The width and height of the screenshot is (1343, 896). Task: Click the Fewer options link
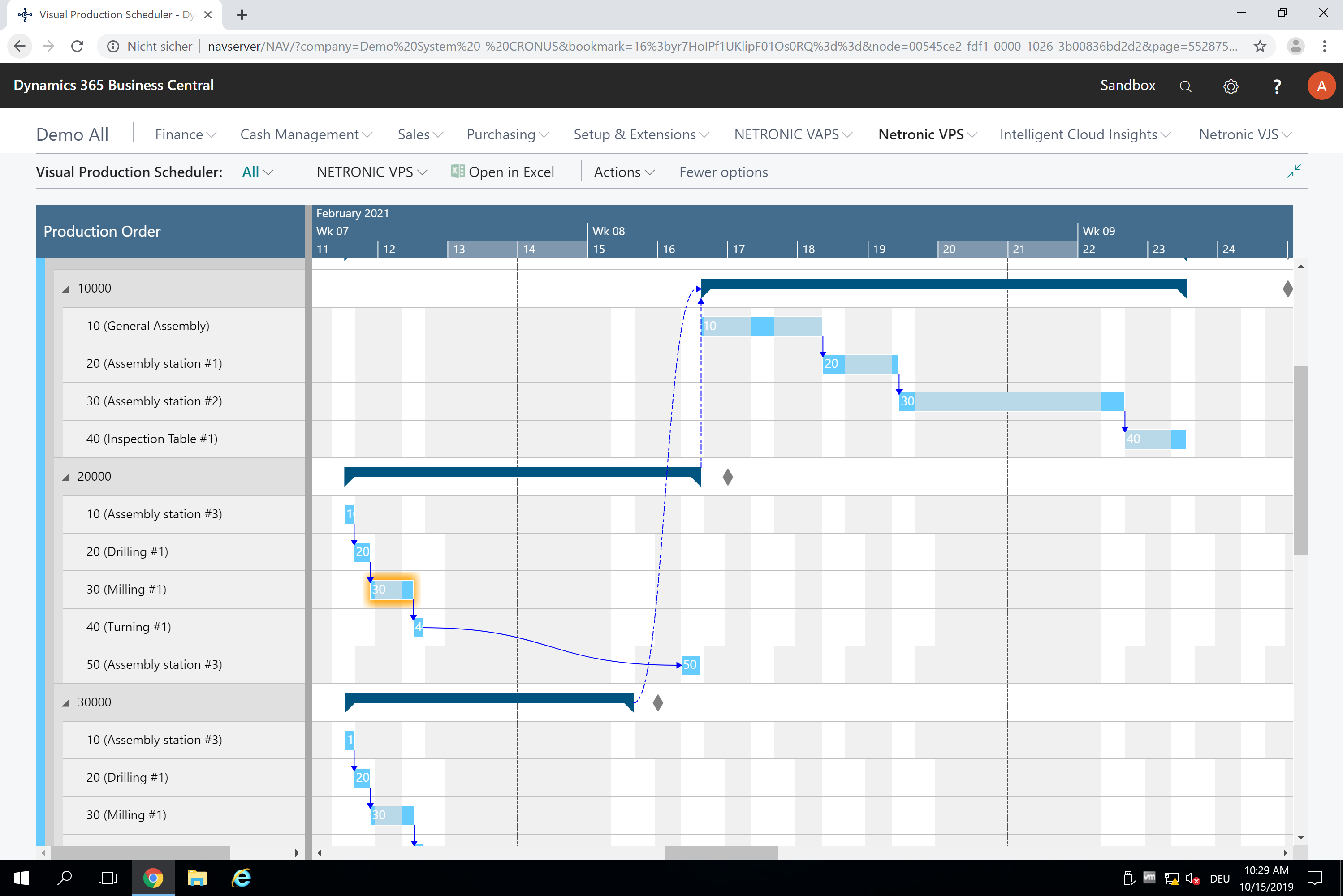click(x=723, y=172)
